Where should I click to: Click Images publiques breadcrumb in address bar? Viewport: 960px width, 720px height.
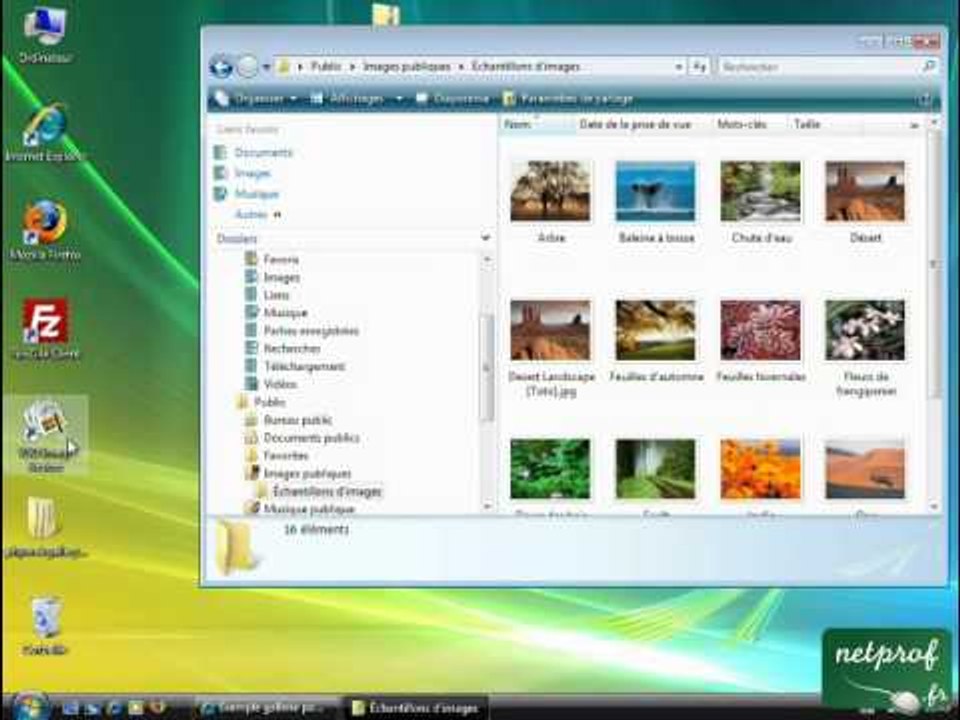(x=407, y=66)
